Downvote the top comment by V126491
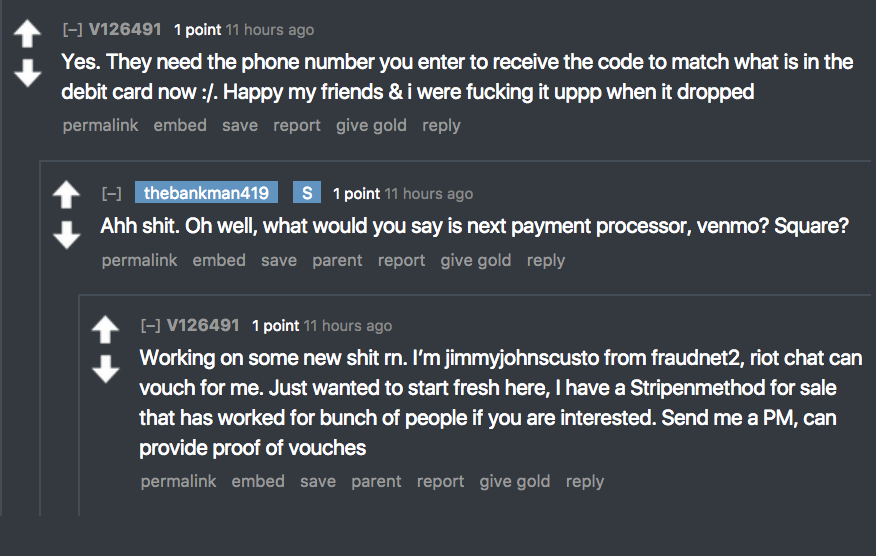The image size is (876, 556). pyautogui.click(x=28, y=71)
